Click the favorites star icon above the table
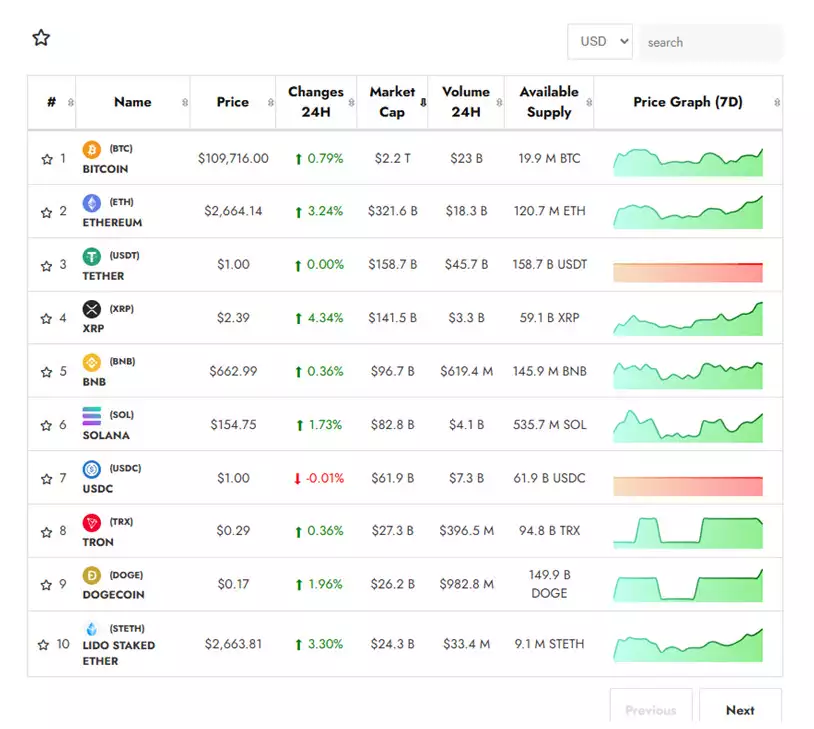This screenshot has width=814, height=729. click(x=41, y=37)
